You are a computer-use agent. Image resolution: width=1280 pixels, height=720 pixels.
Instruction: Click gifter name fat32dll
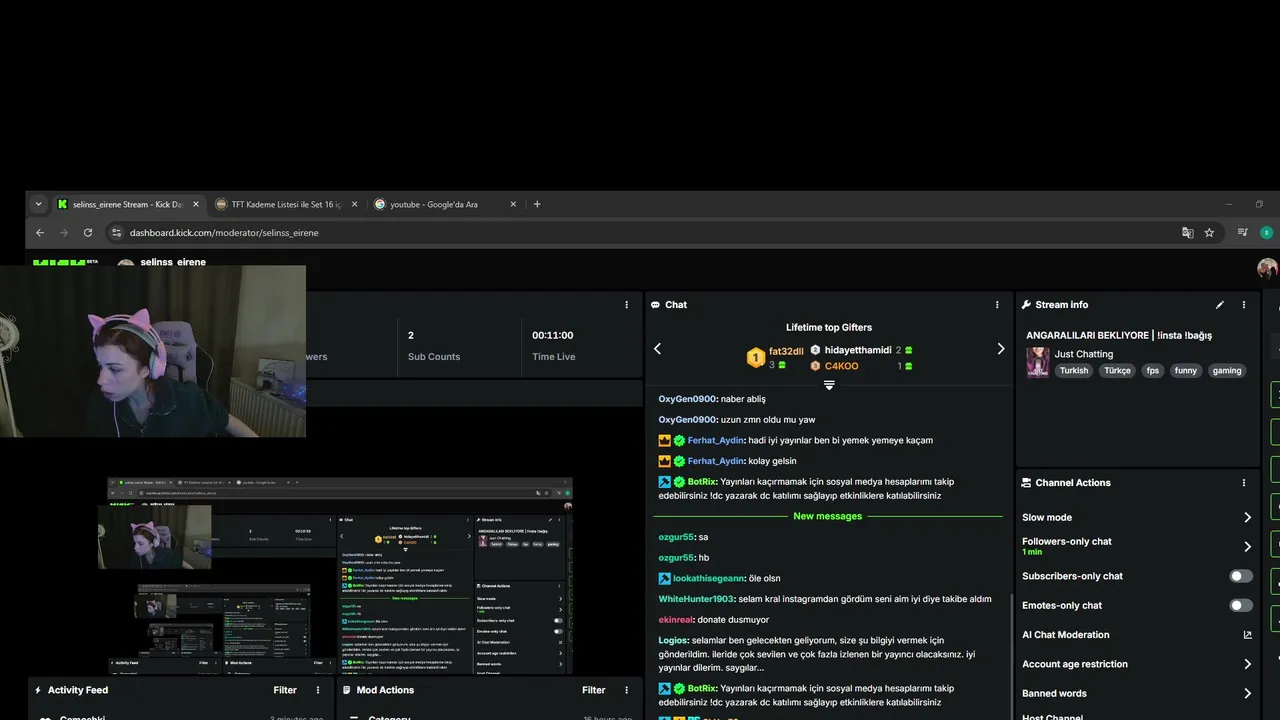click(x=786, y=351)
